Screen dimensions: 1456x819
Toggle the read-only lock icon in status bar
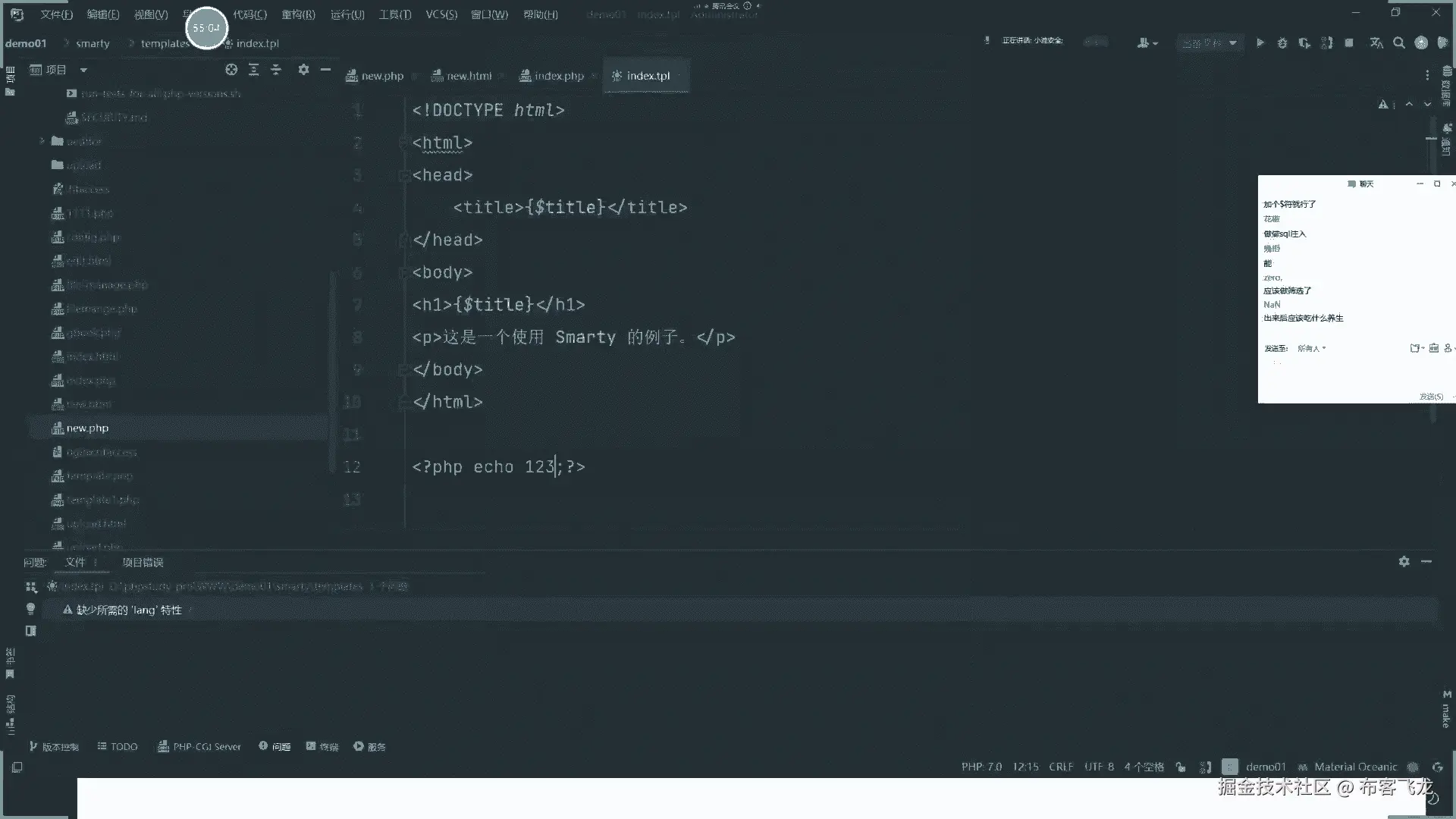(1181, 767)
